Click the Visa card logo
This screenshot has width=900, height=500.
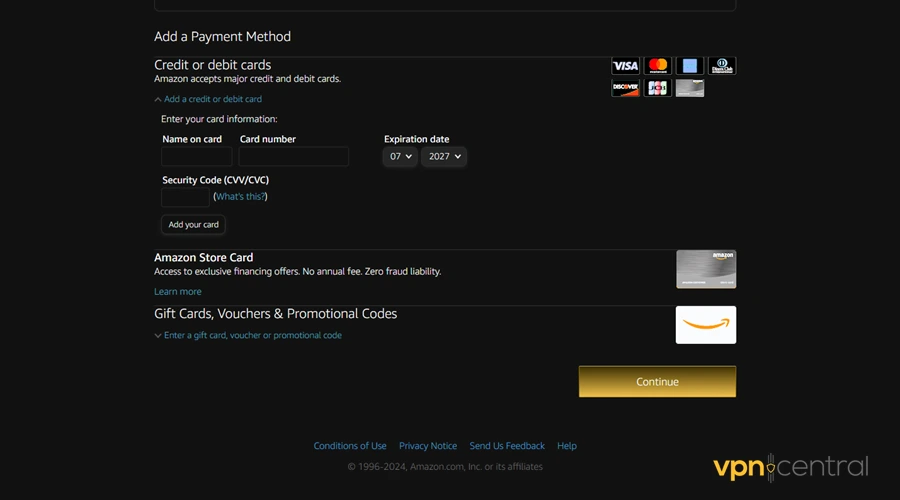625,66
